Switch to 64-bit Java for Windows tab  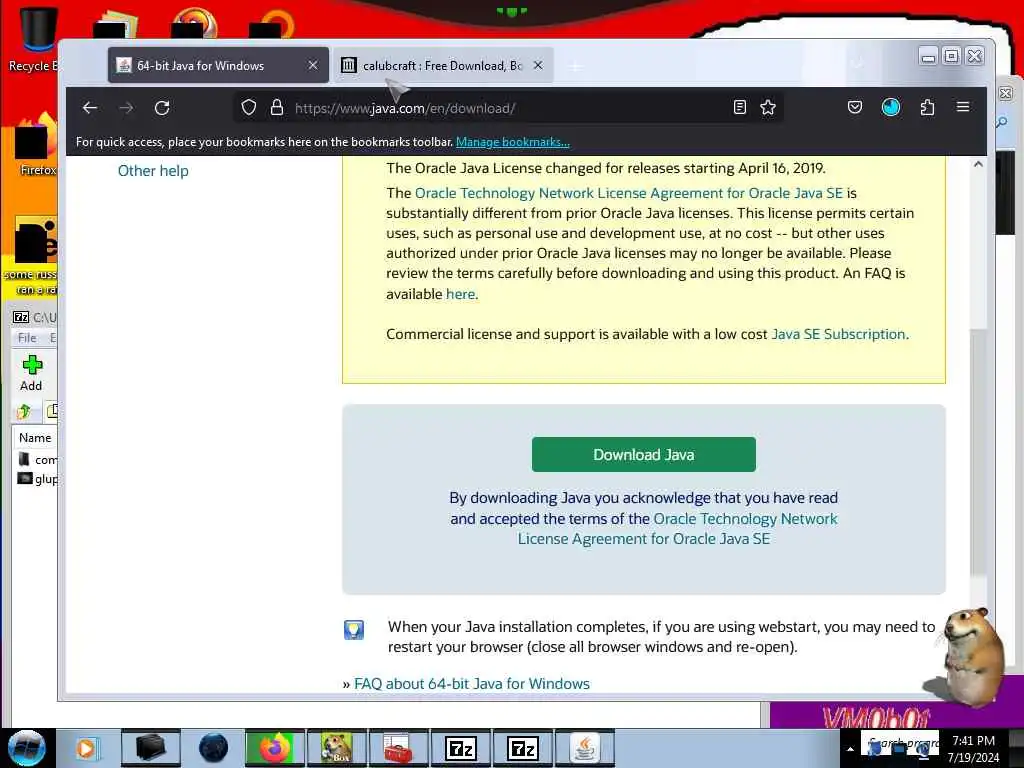coord(218,65)
